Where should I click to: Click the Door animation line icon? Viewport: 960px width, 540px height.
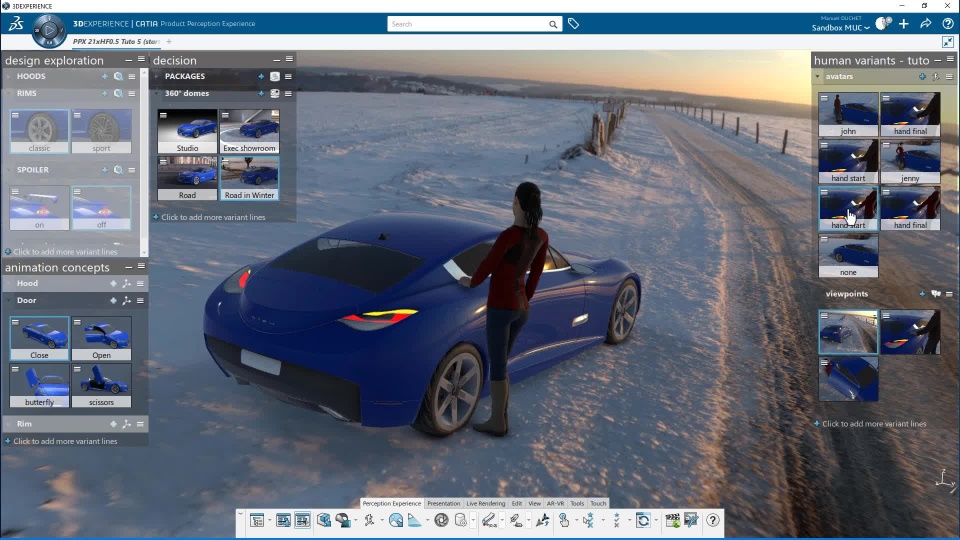[127, 301]
